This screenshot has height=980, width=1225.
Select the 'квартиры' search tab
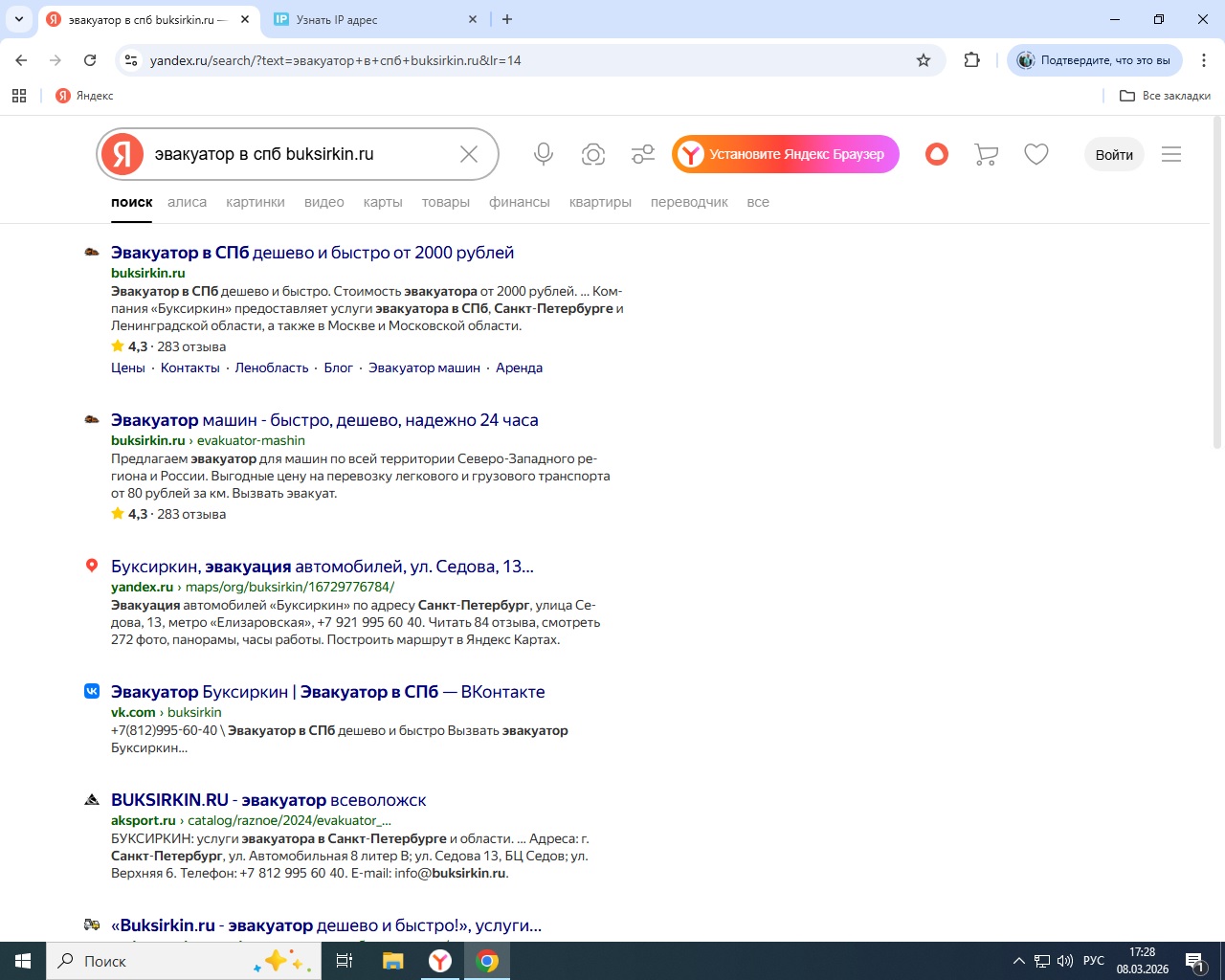[600, 202]
